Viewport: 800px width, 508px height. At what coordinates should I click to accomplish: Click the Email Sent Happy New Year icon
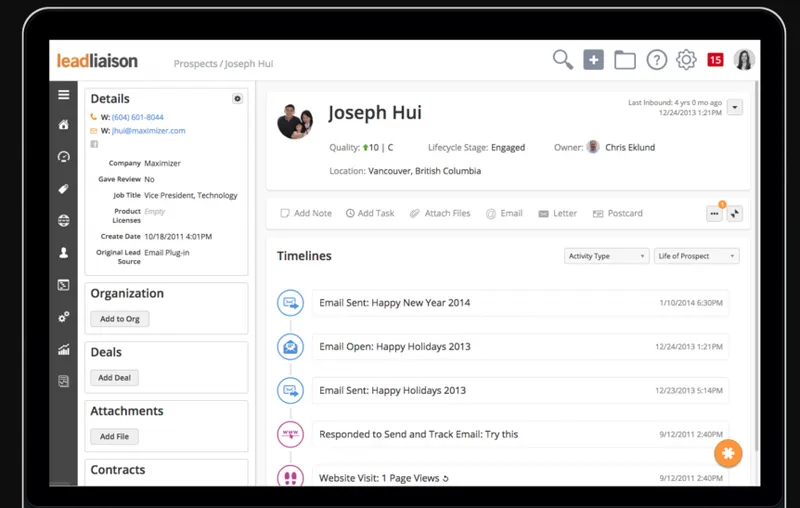290,303
